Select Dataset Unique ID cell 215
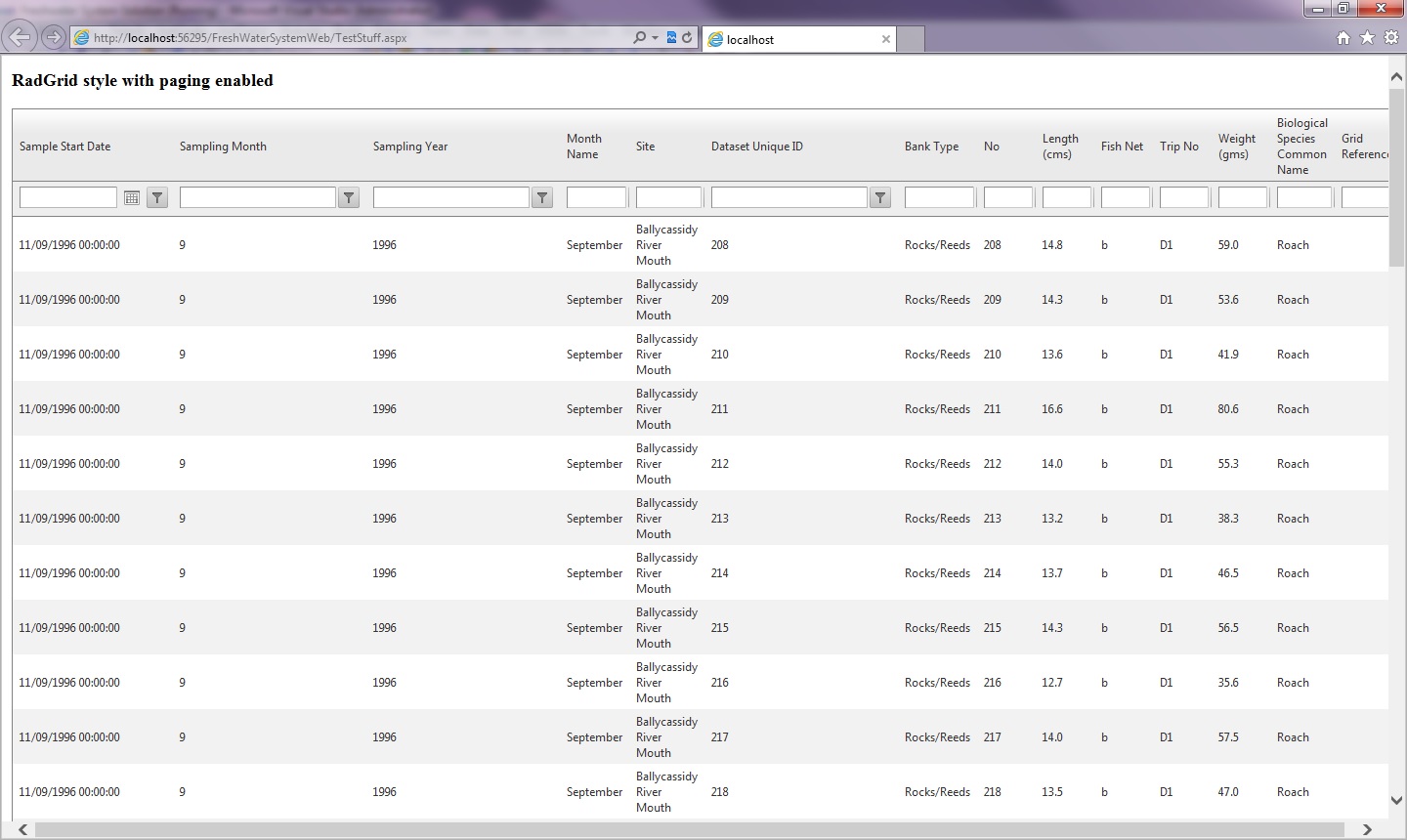1407x840 pixels. [x=720, y=628]
